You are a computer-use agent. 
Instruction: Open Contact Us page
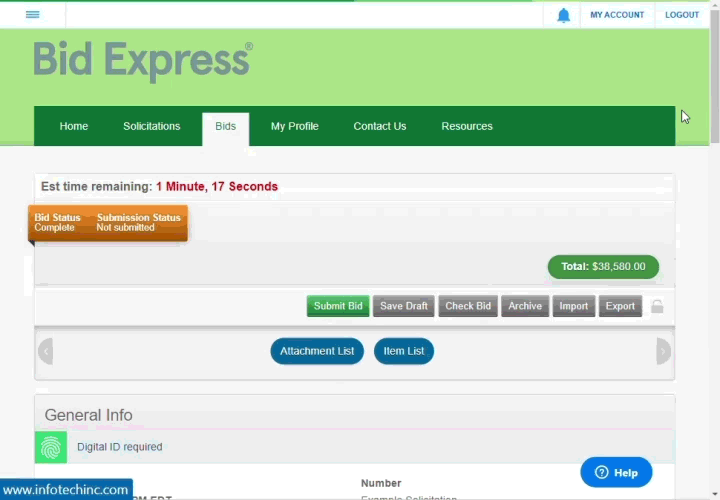click(x=380, y=126)
